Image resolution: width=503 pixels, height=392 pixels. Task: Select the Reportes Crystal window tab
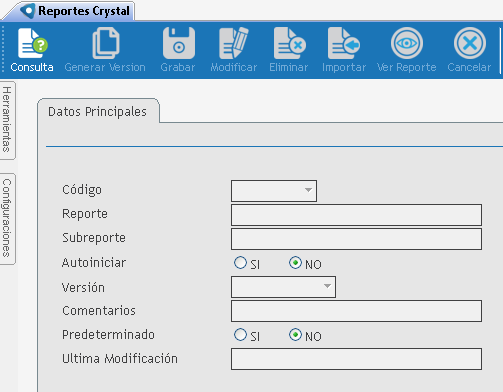(x=68, y=11)
